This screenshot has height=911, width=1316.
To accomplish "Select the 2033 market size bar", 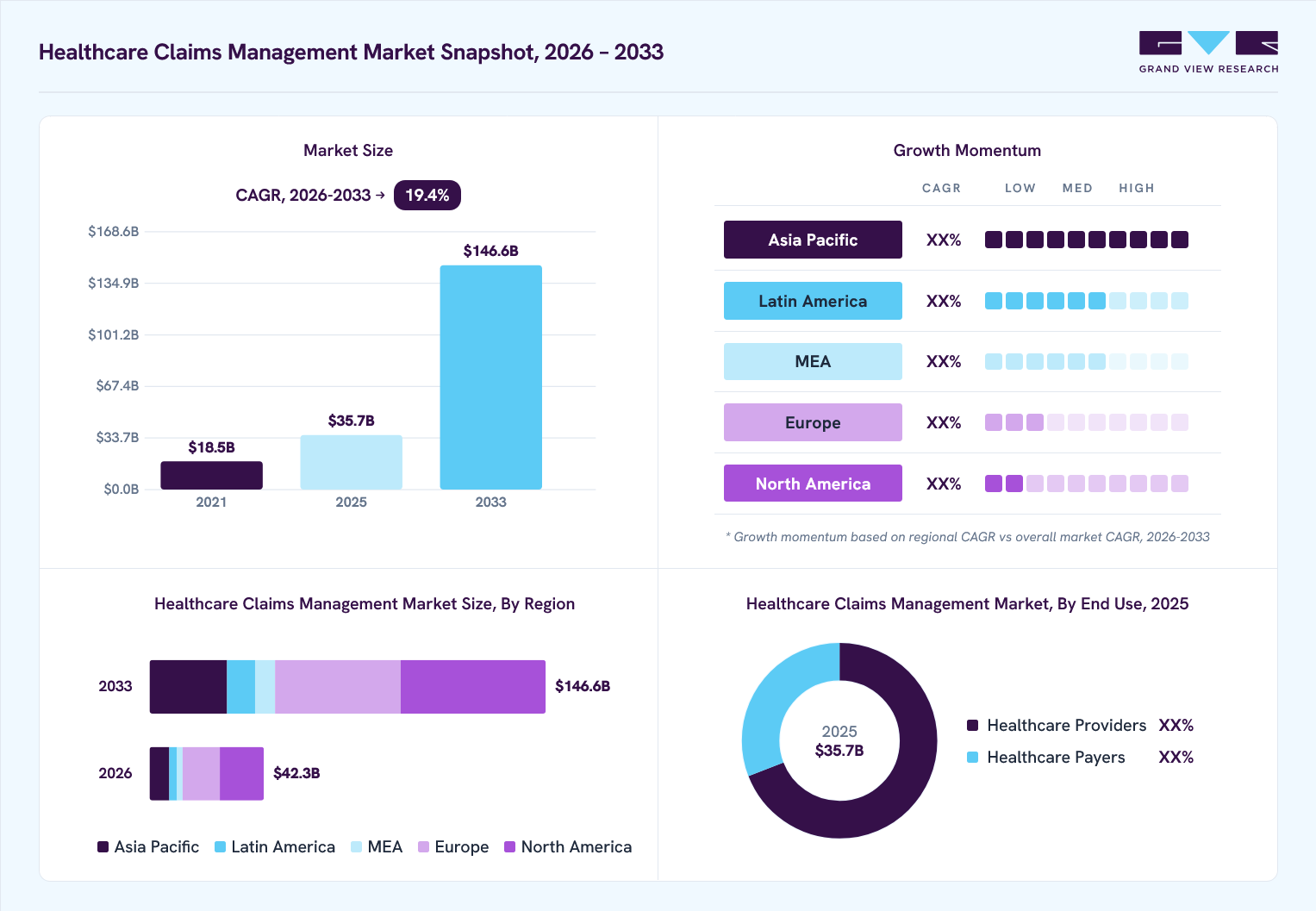I will point(490,378).
